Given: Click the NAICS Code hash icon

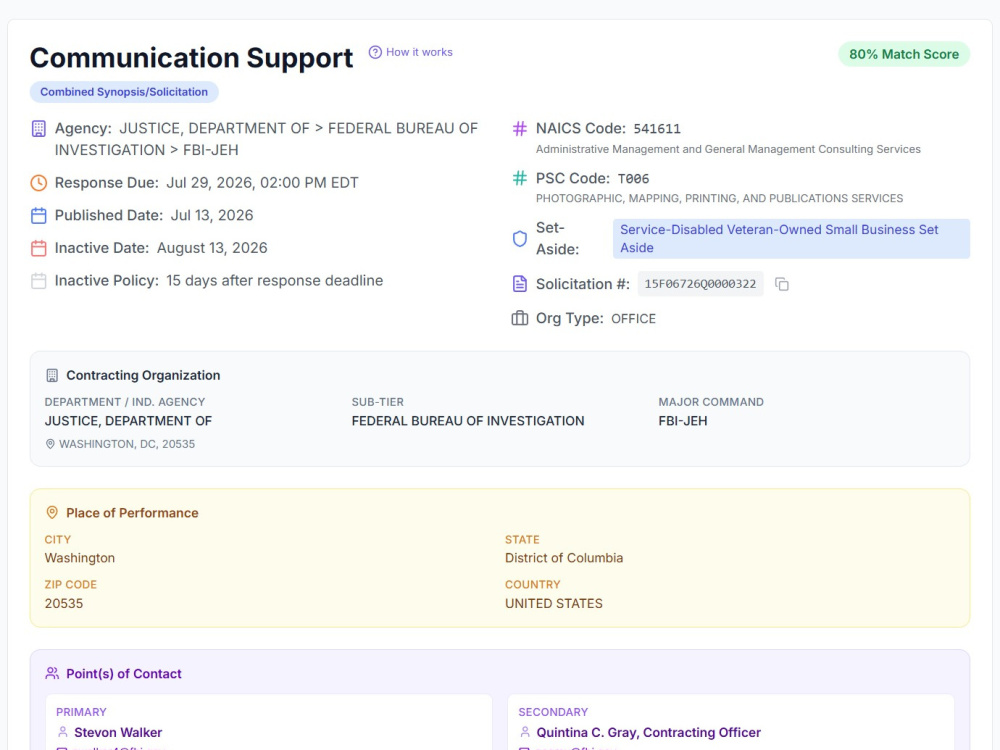Looking at the screenshot, I should (x=520, y=129).
